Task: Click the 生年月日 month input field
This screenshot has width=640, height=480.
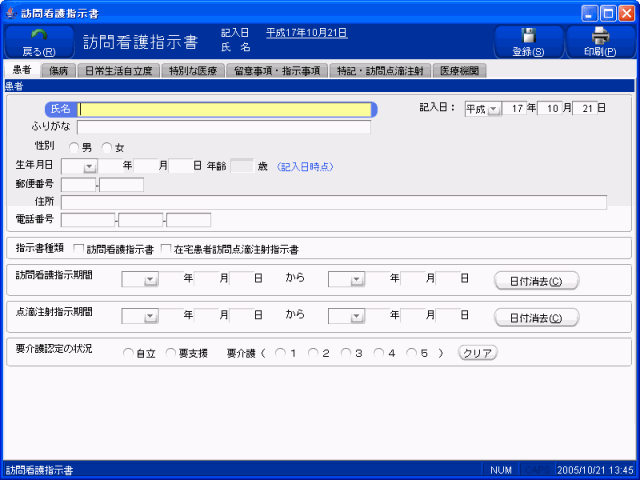Action: pos(146,167)
